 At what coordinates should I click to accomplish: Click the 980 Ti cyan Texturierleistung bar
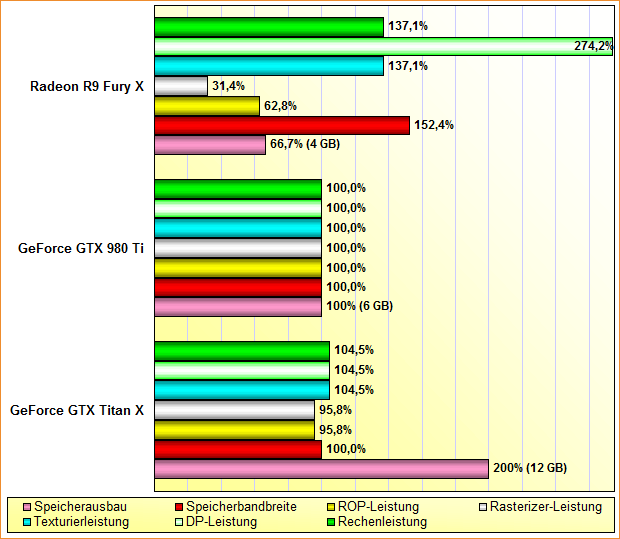tap(238, 228)
